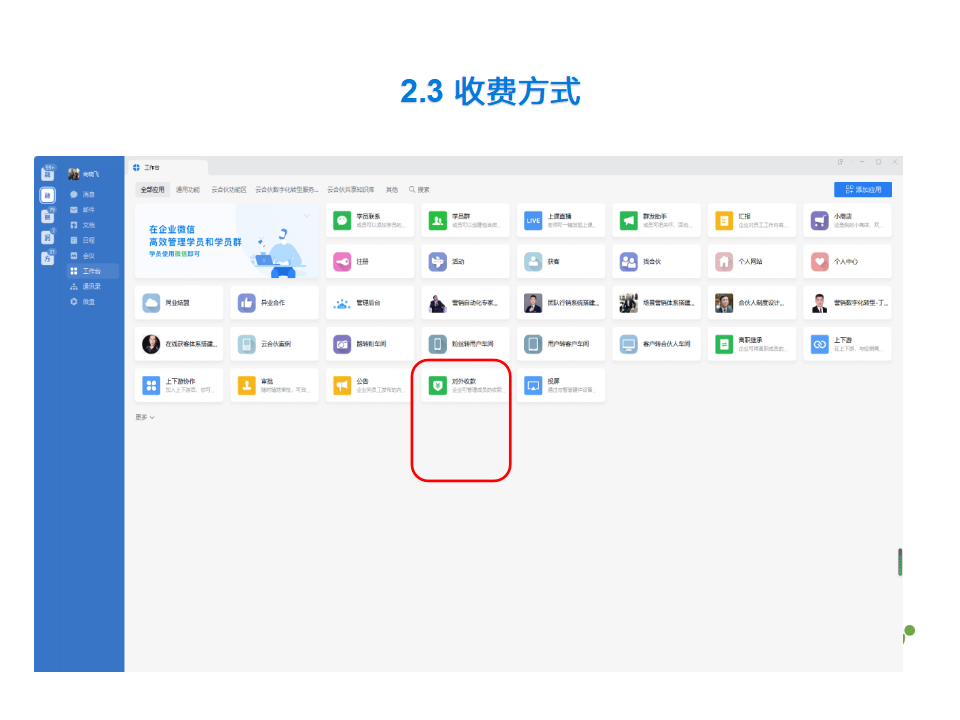Open the 文档 documents sidebar item
The width and height of the screenshot is (960, 720).
83,225
